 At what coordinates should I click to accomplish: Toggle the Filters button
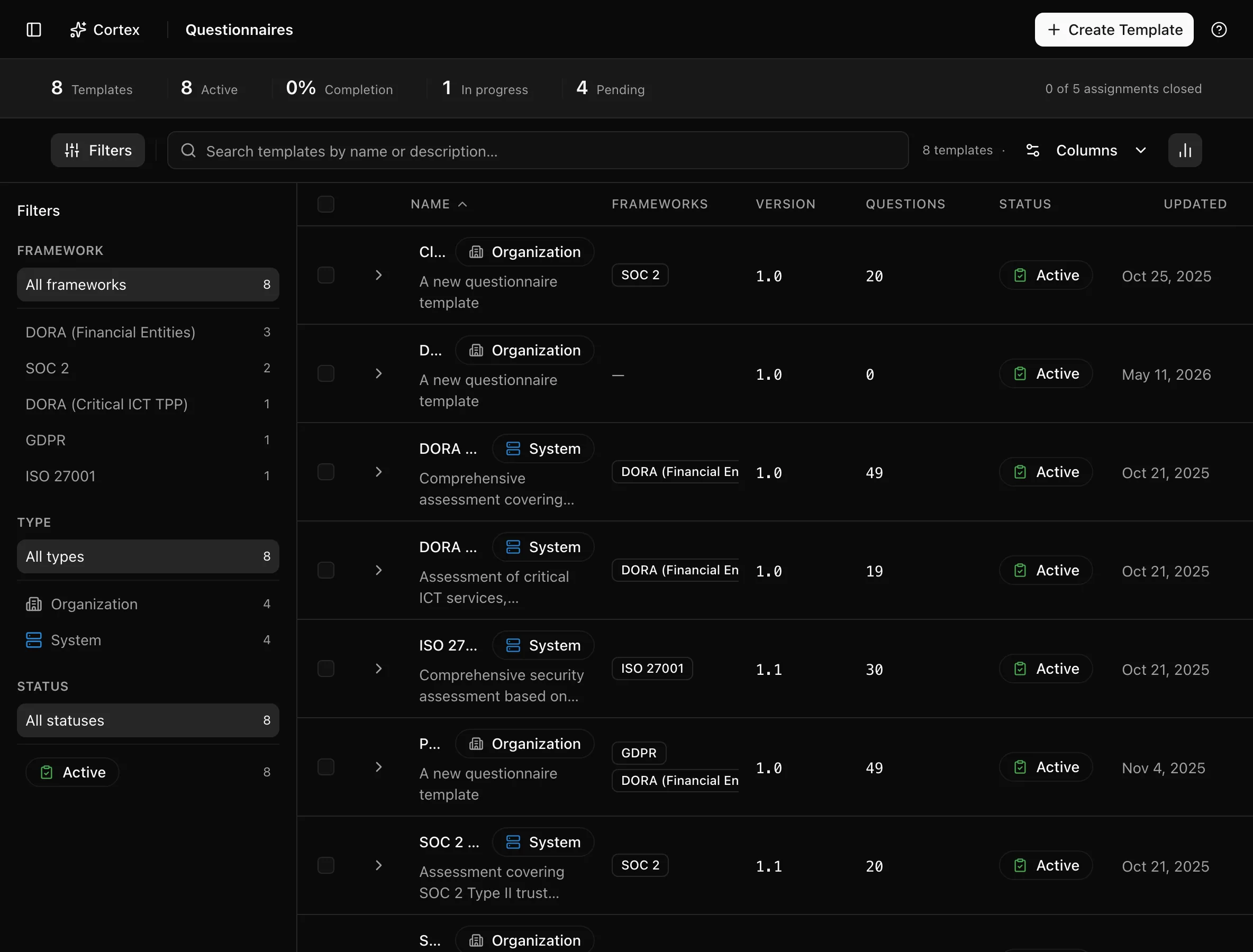tap(97, 150)
